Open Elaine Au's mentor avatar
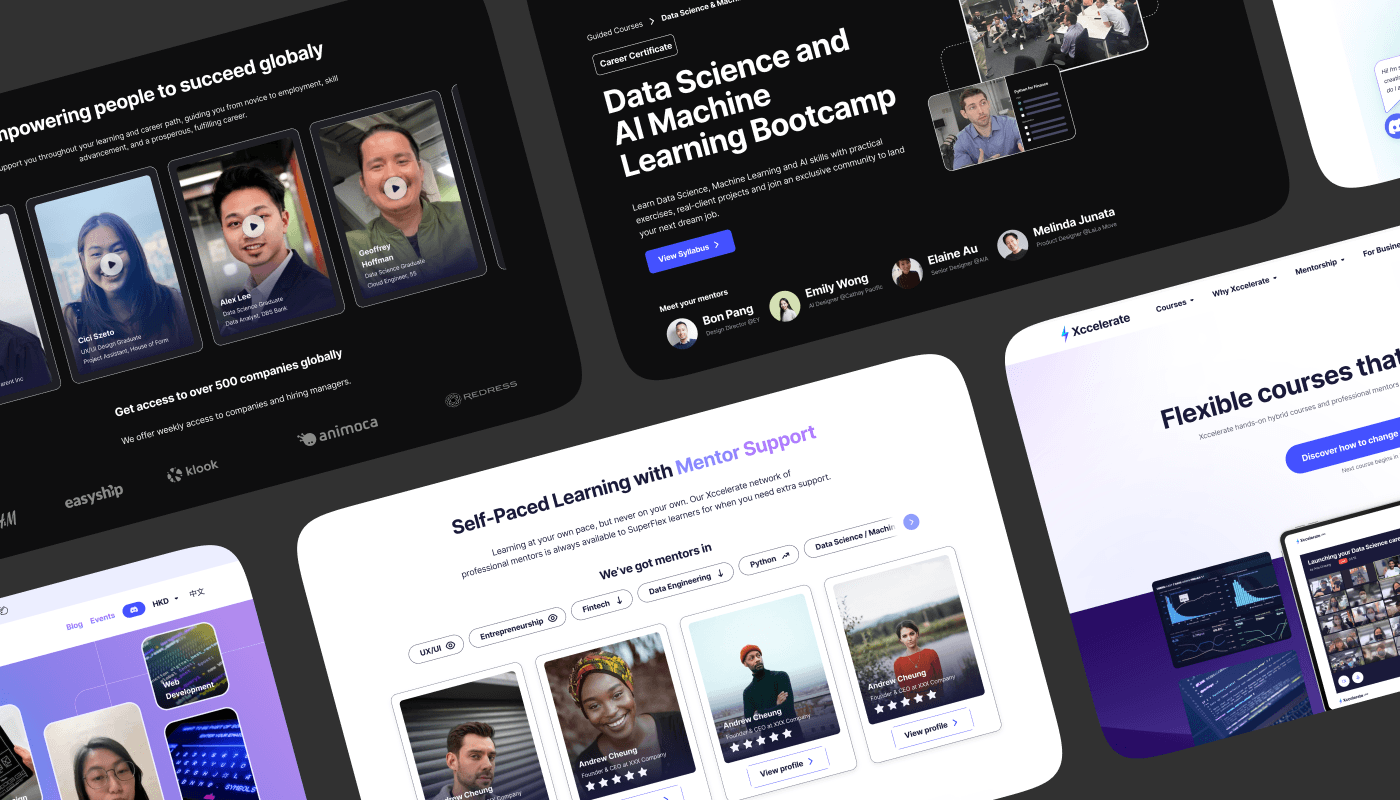Viewport: 1400px width, 800px height. coord(907,273)
